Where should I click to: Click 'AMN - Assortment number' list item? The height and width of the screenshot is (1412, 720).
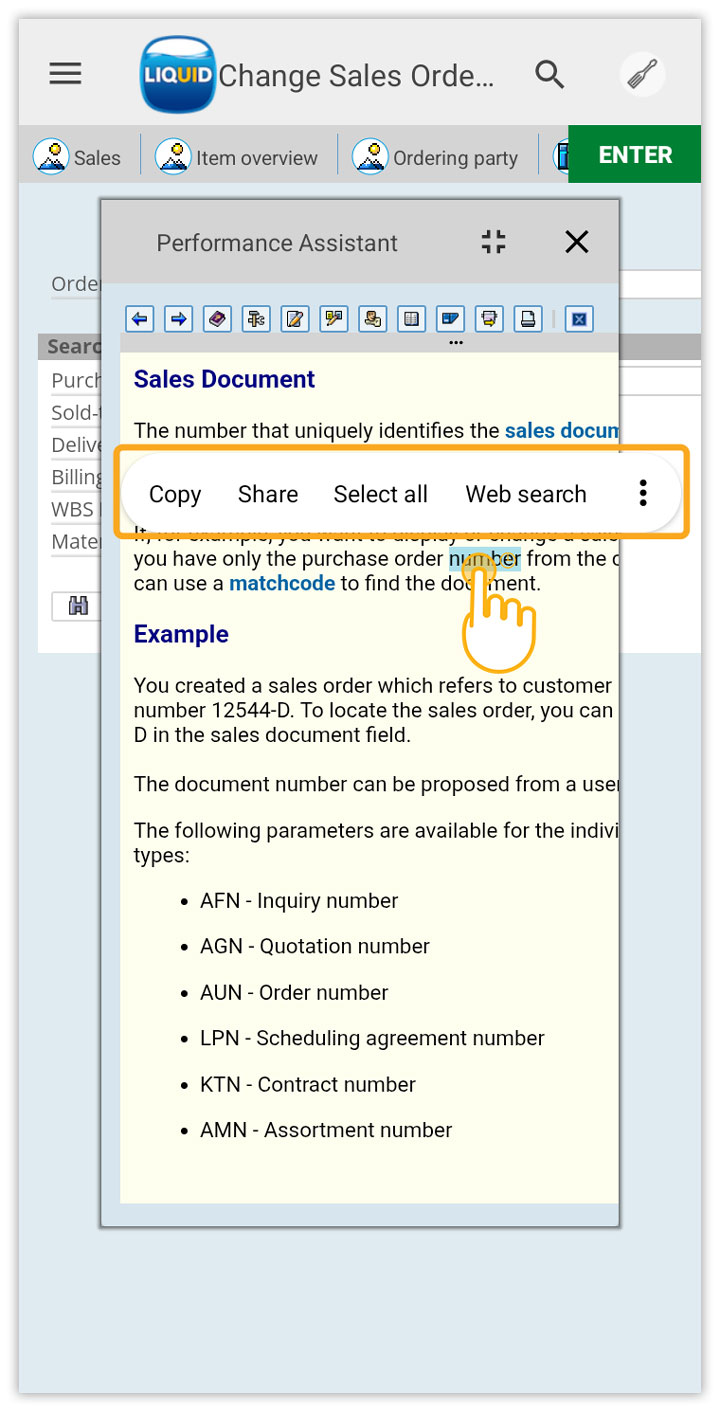click(326, 1131)
